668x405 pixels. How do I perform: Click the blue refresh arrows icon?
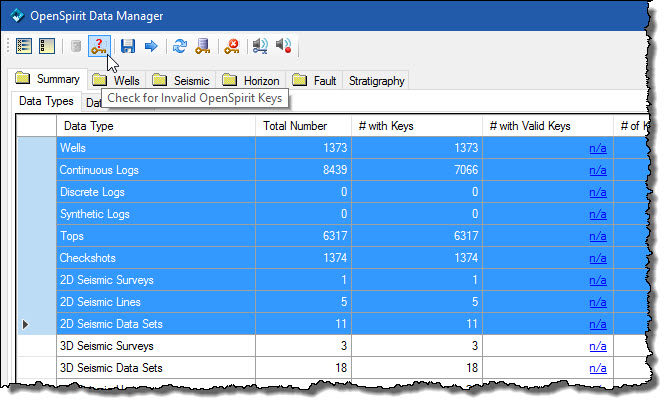[180, 46]
